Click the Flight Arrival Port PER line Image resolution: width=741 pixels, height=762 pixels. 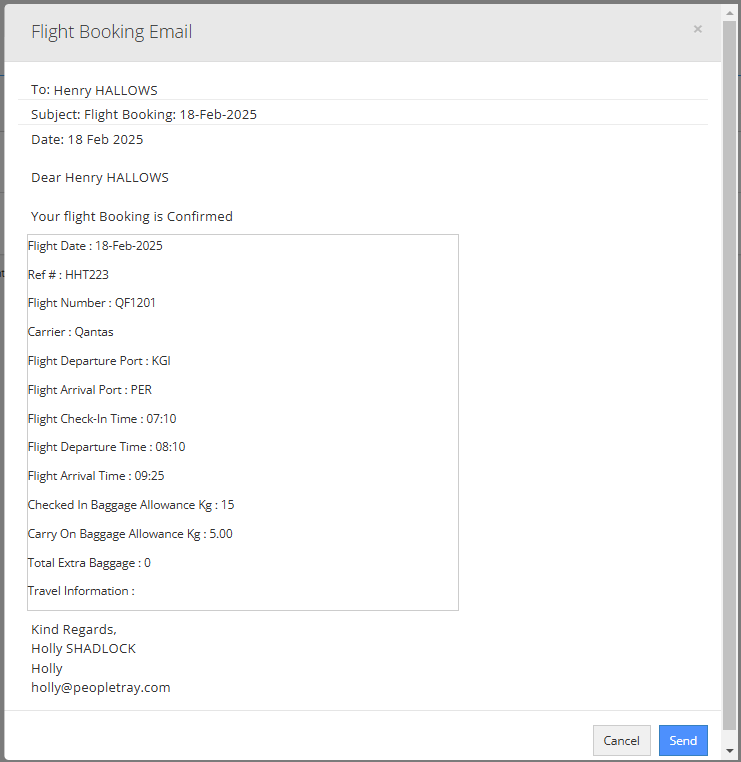90,390
